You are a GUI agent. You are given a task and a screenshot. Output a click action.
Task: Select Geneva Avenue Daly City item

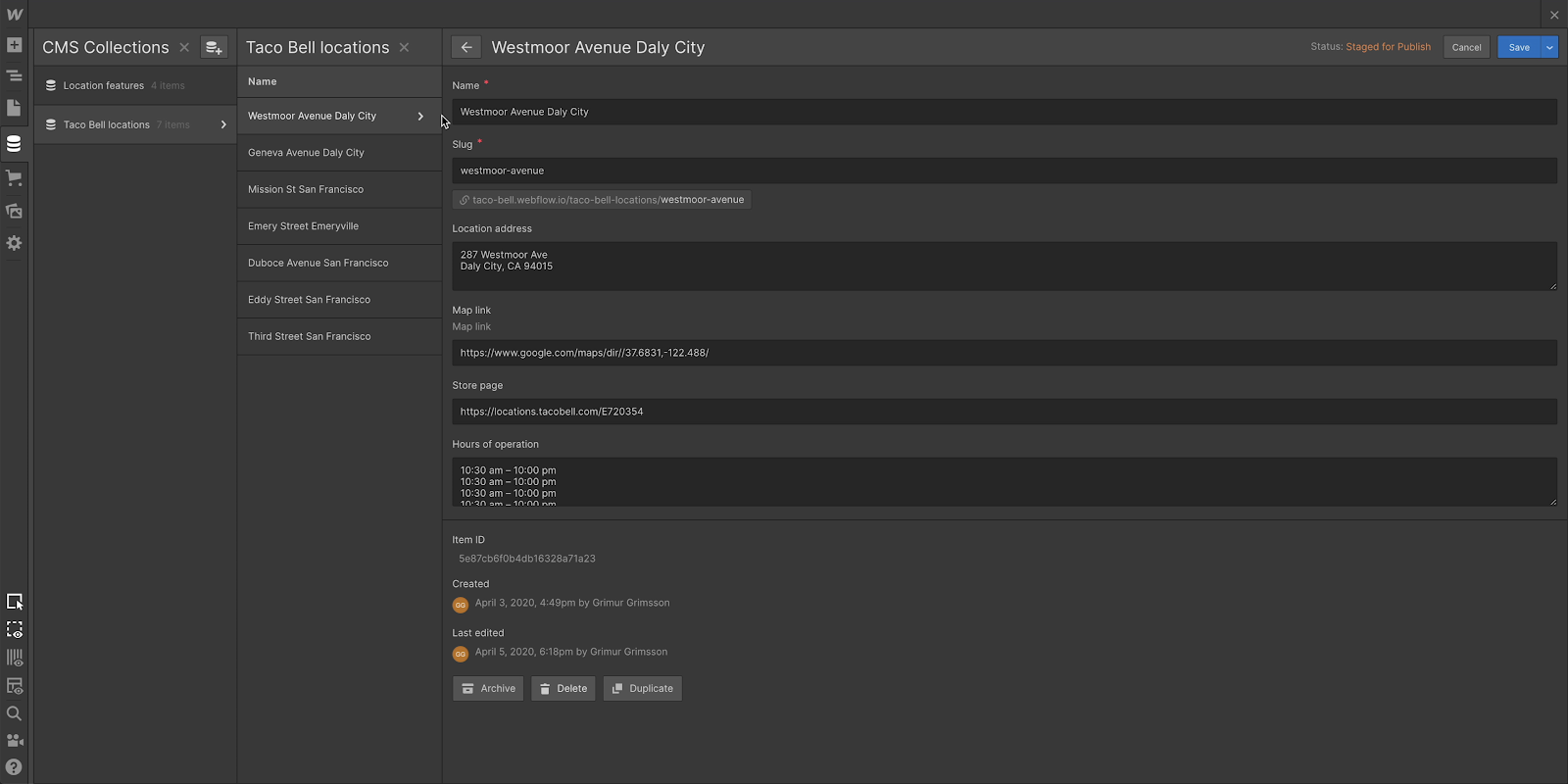tap(339, 153)
